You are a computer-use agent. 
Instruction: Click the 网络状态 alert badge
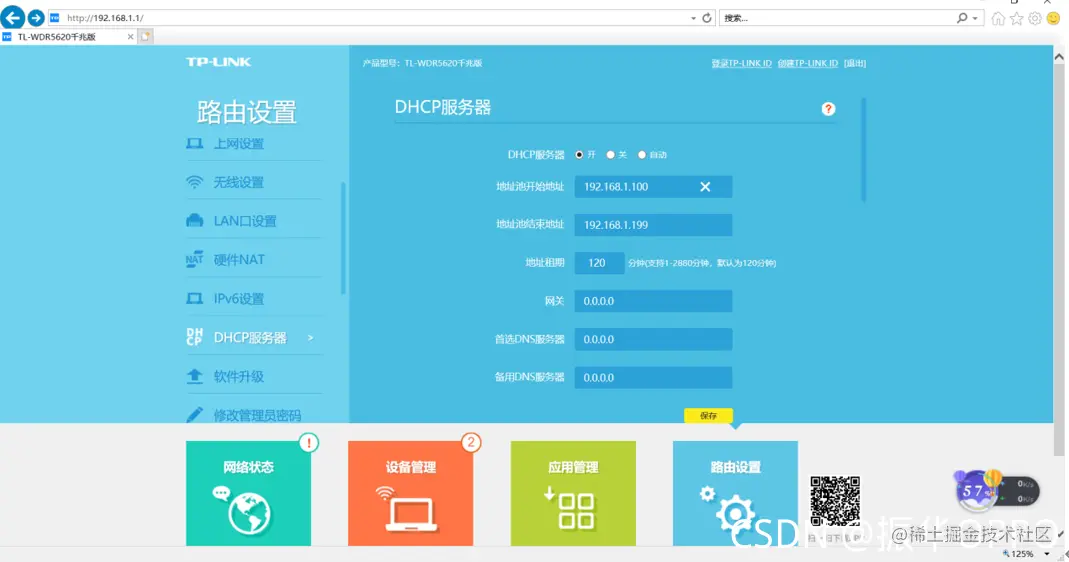[309, 443]
